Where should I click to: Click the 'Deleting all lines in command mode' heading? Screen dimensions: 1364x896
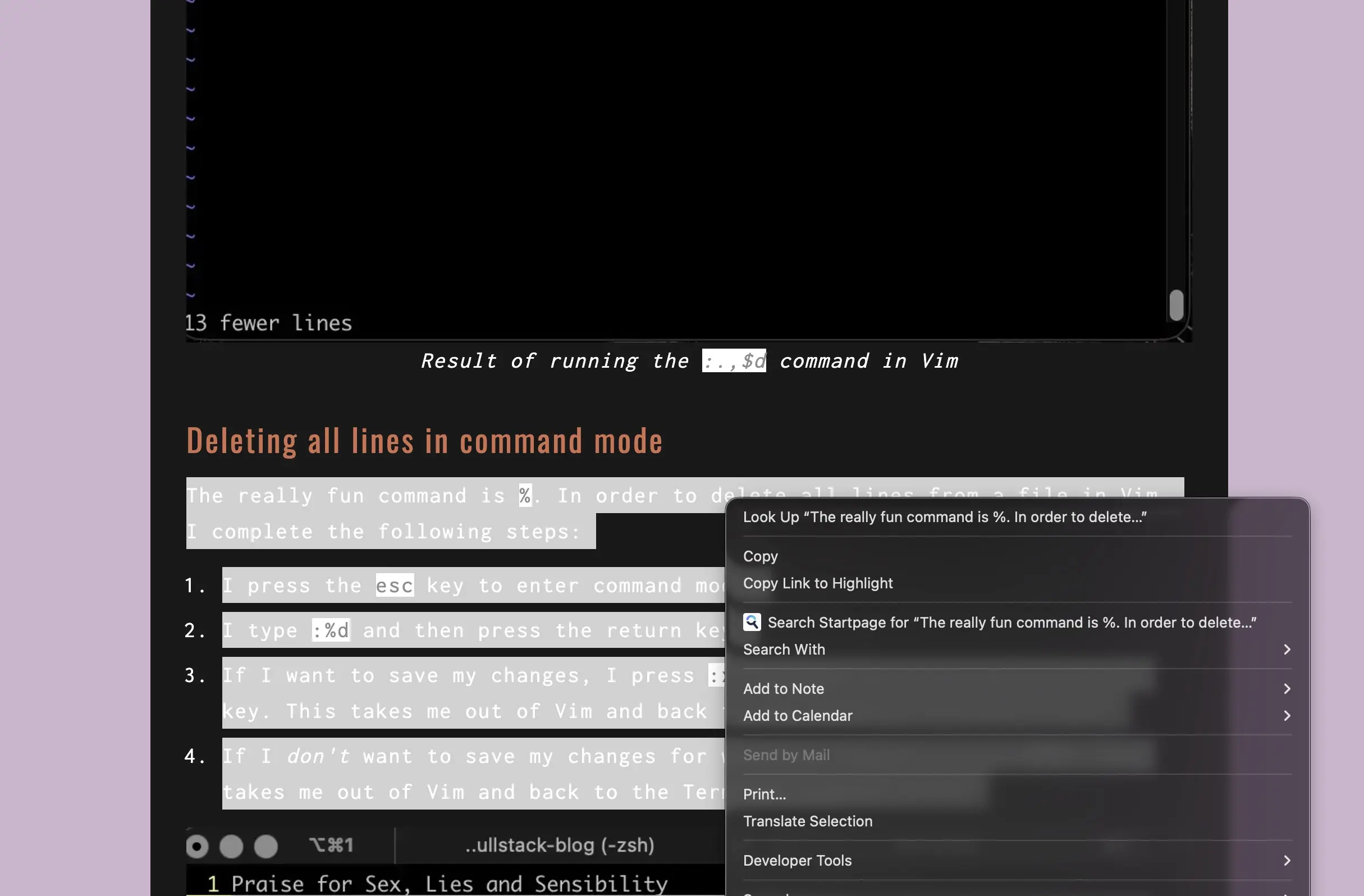425,441
